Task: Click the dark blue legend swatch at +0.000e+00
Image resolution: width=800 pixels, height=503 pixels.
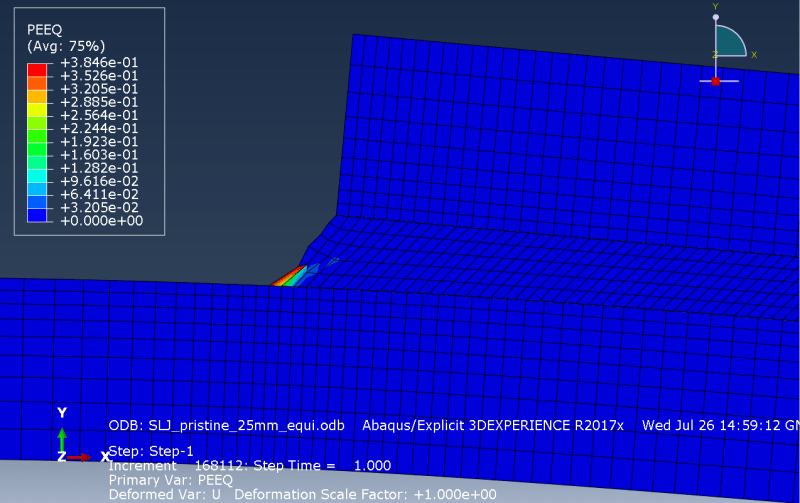Action: [37, 215]
